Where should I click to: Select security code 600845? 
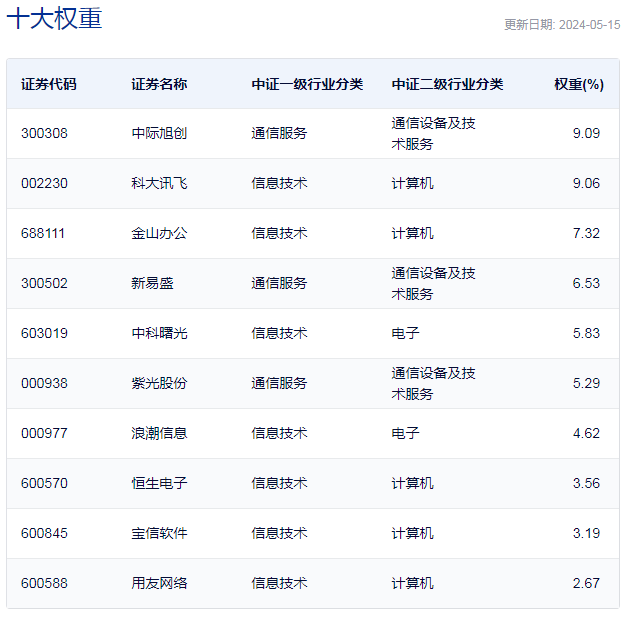(44, 534)
